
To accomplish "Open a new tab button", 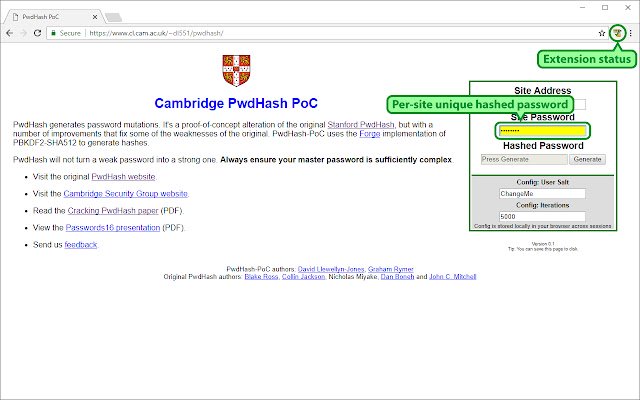I will tap(113, 17).
